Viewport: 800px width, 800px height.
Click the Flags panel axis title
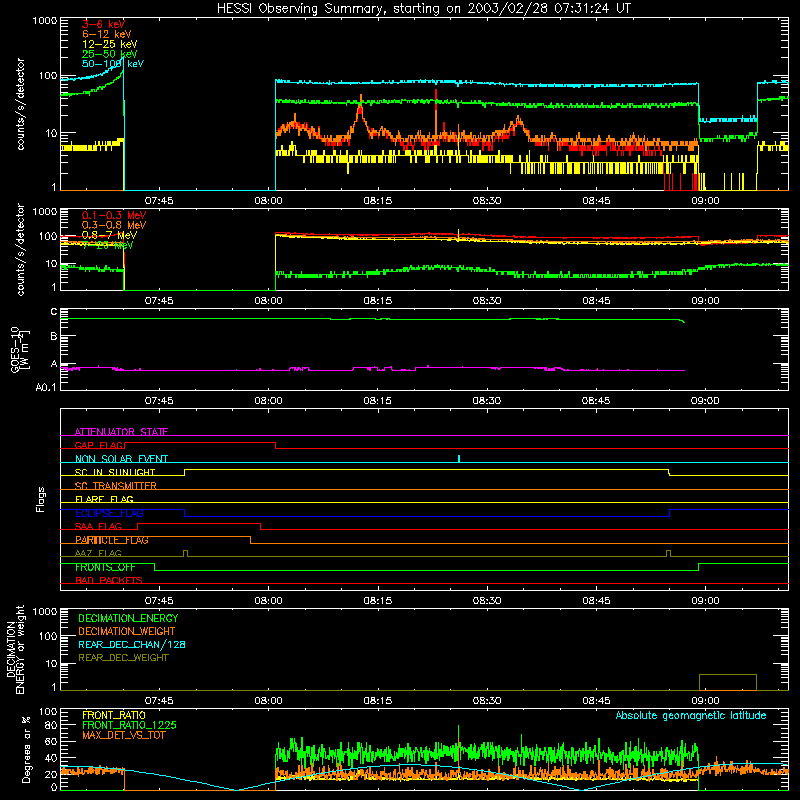coord(41,499)
